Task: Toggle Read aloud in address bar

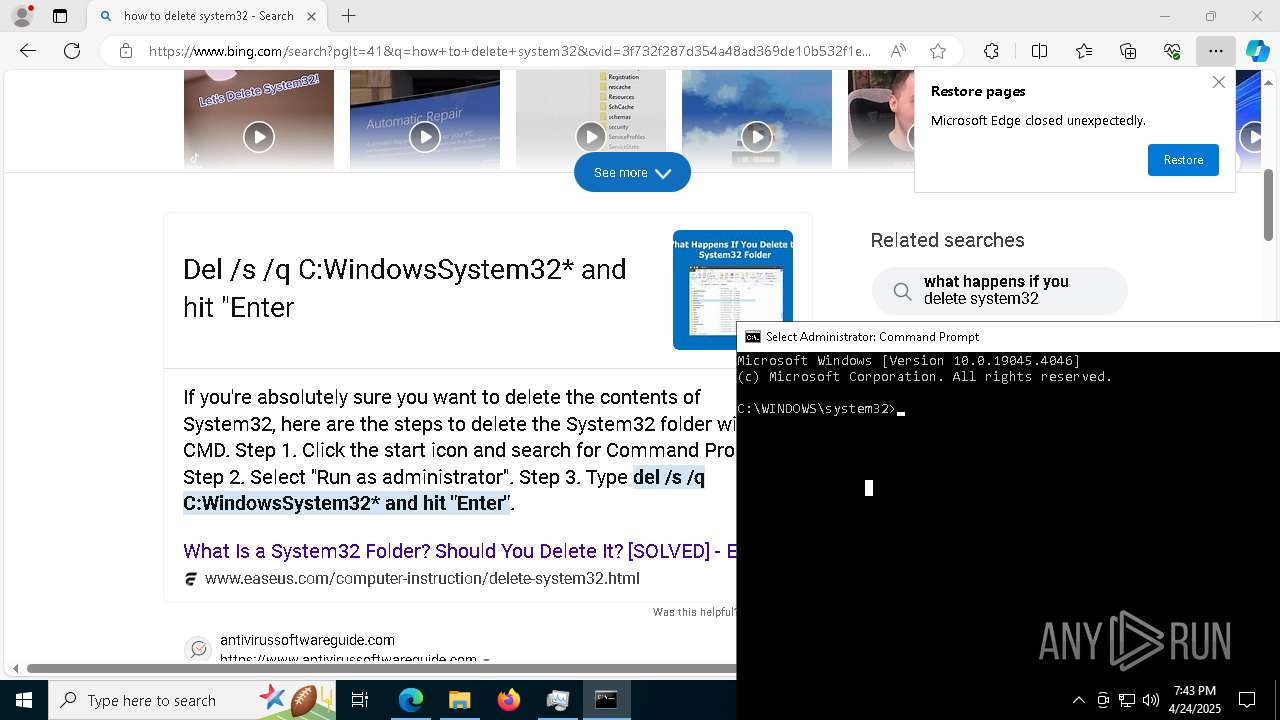Action: tap(898, 51)
